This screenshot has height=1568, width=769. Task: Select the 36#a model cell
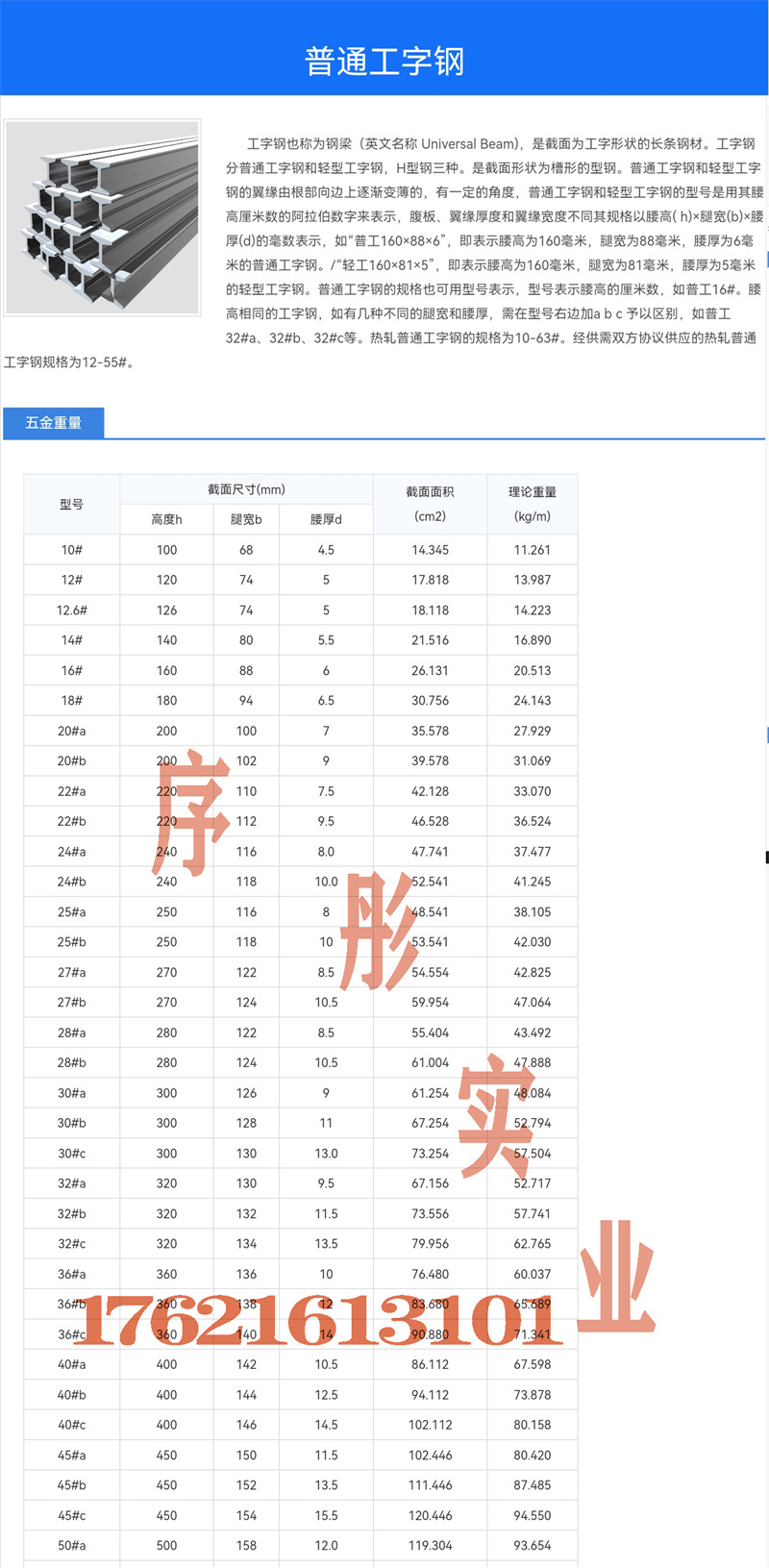pyautogui.click(x=71, y=1274)
